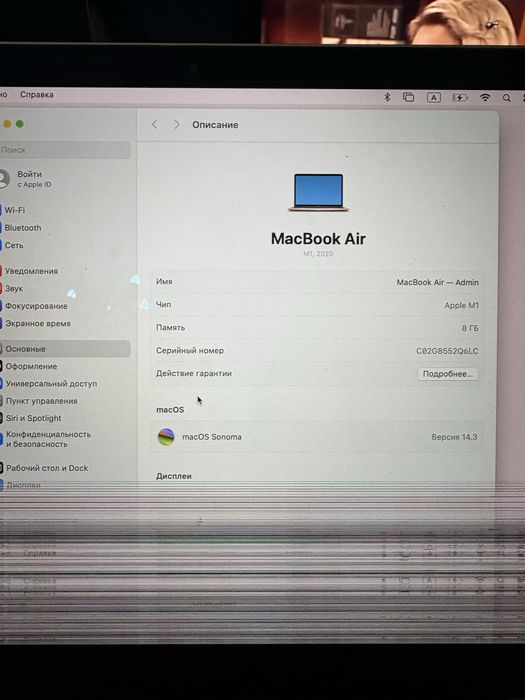The height and width of the screenshot is (700, 525).
Task: Open Spotlight search magnifier icon
Action: (507, 98)
